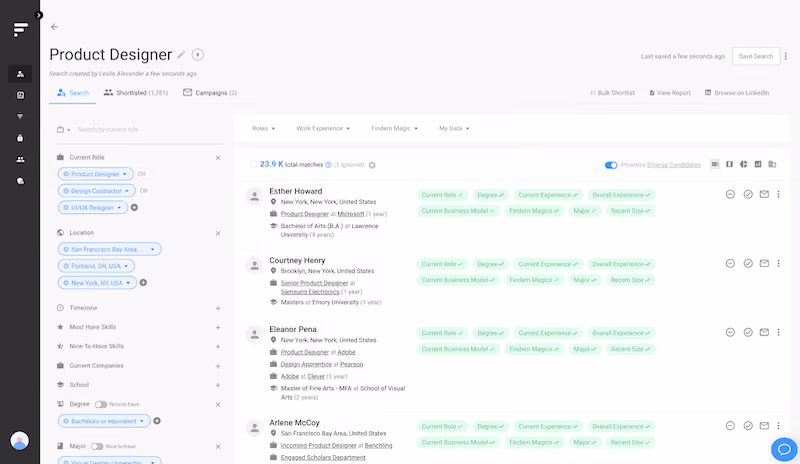
Task: Remove the Degree filter section
Action: tap(218, 405)
